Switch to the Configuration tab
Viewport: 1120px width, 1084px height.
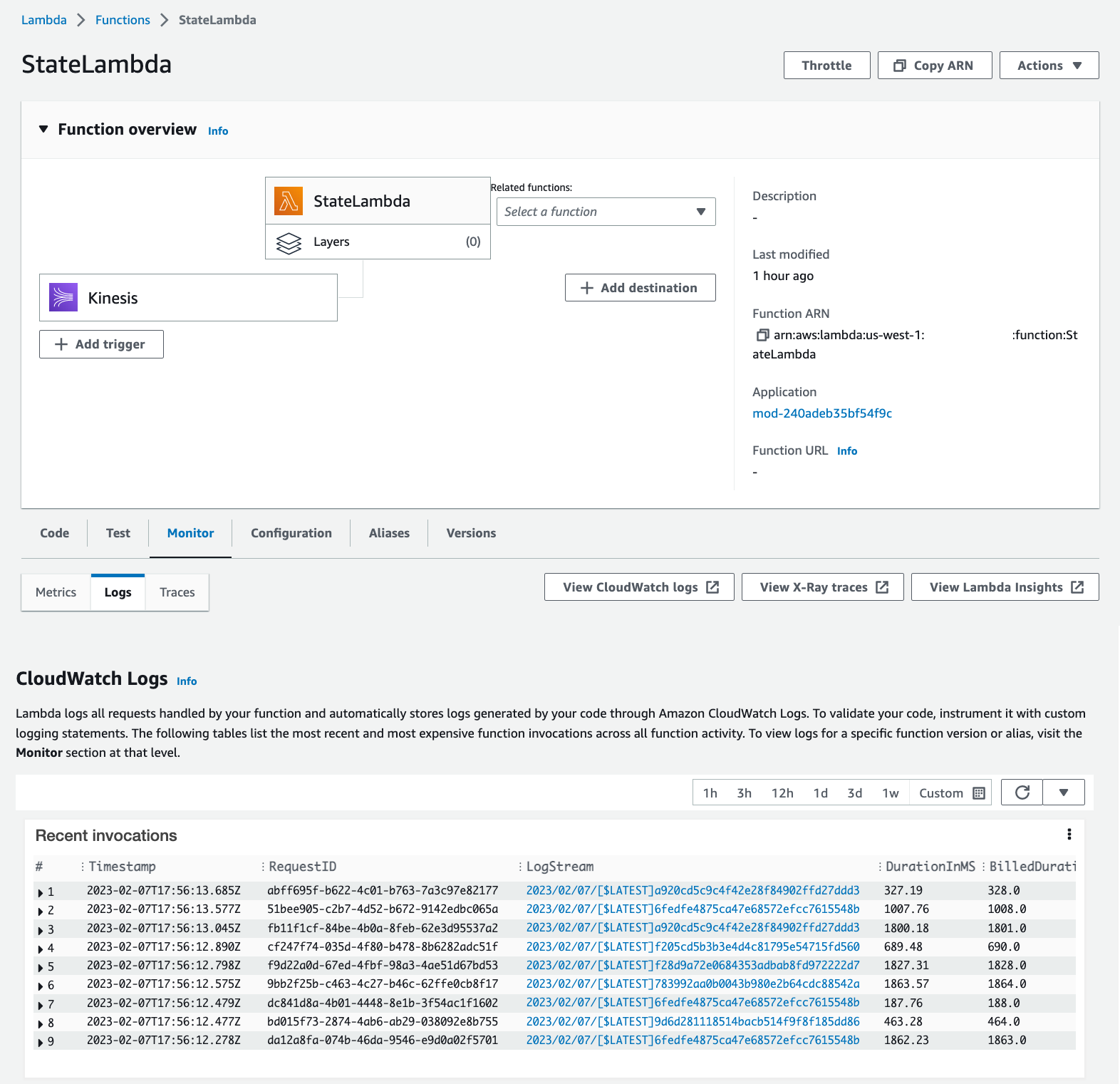tap(291, 533)
